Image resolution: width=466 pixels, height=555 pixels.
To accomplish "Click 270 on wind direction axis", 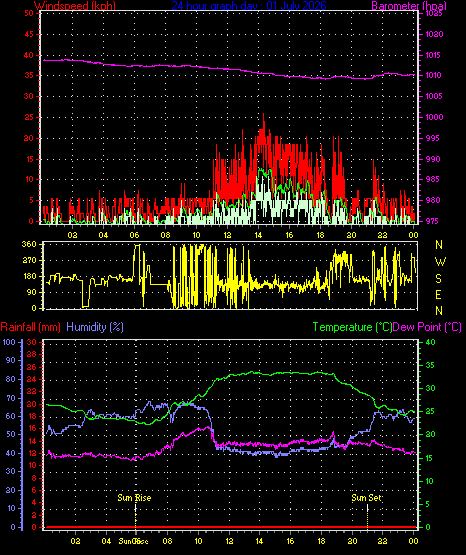I will [x=29, y=260].
